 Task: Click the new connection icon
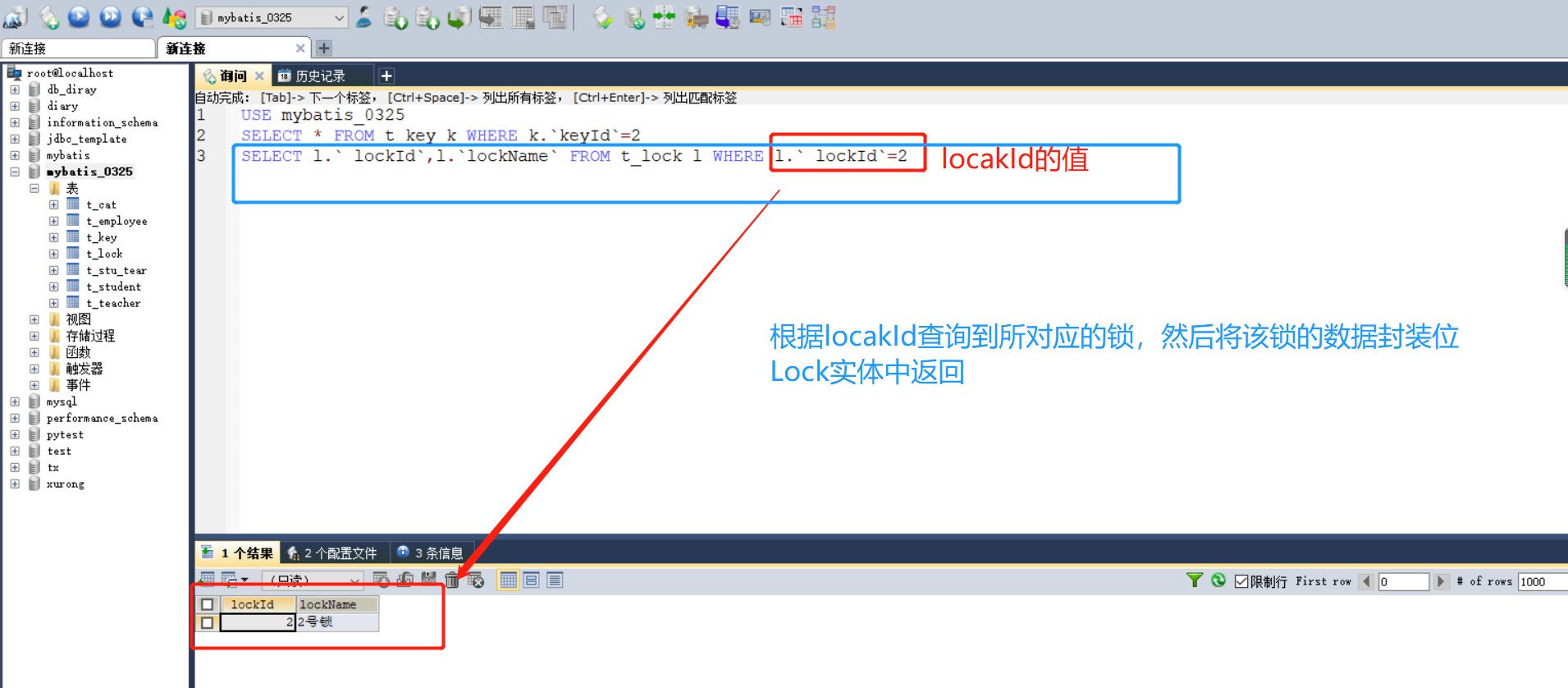[x=16, y=17]
